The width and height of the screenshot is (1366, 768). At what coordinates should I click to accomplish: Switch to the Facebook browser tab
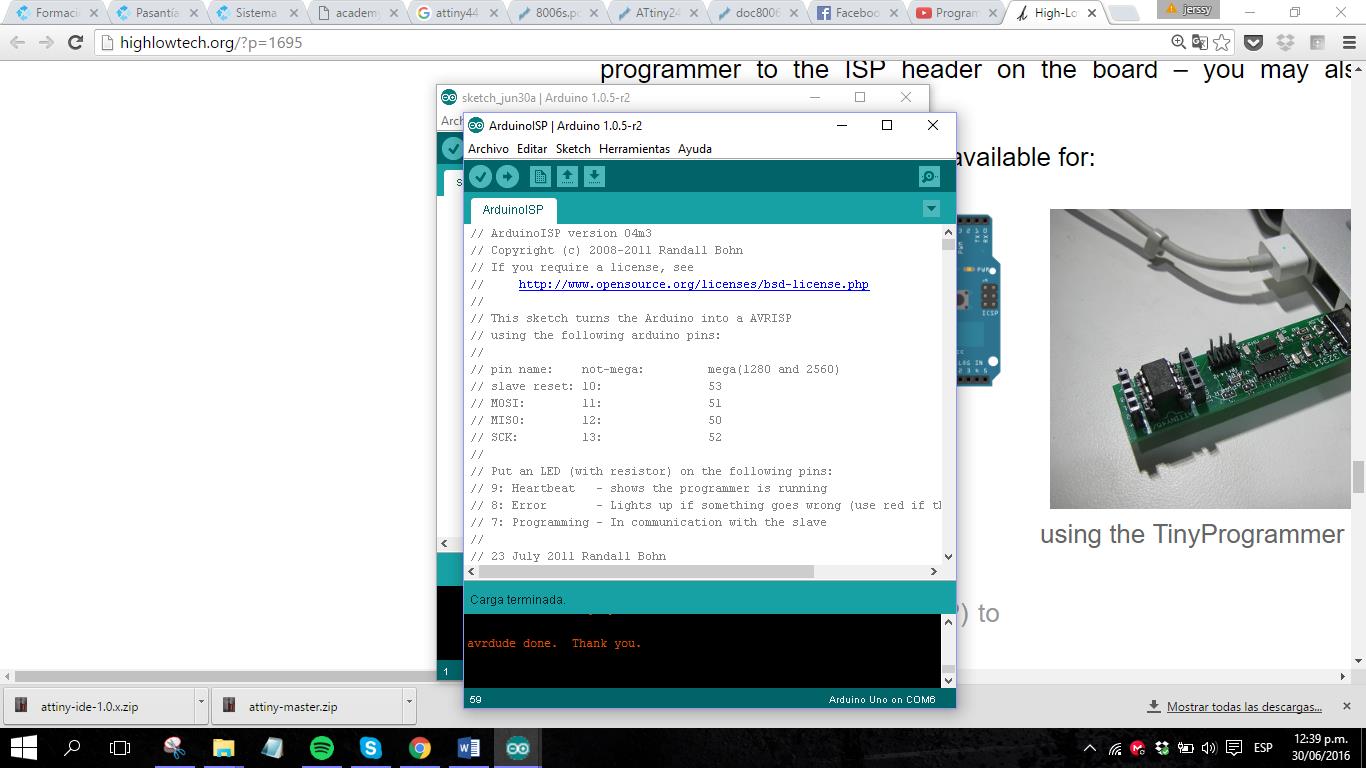click(856, 13)
